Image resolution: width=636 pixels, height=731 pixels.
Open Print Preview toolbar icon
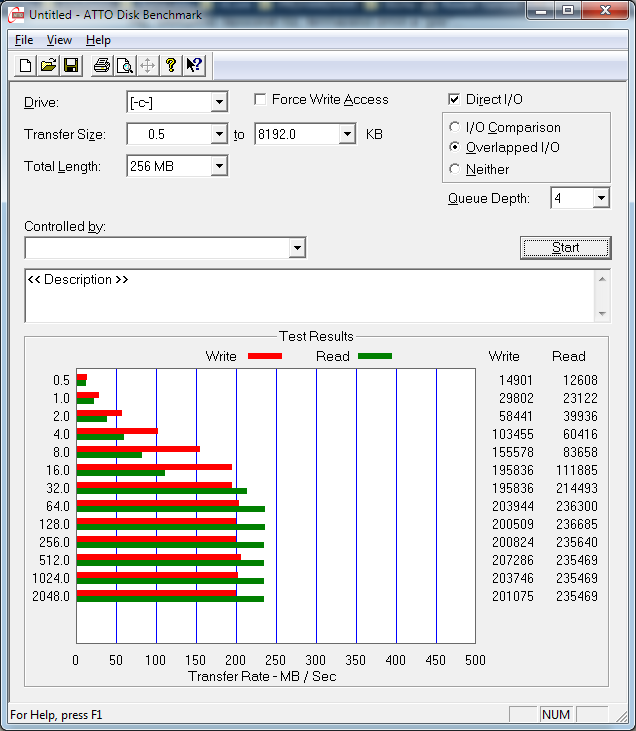tap(124, 65)
